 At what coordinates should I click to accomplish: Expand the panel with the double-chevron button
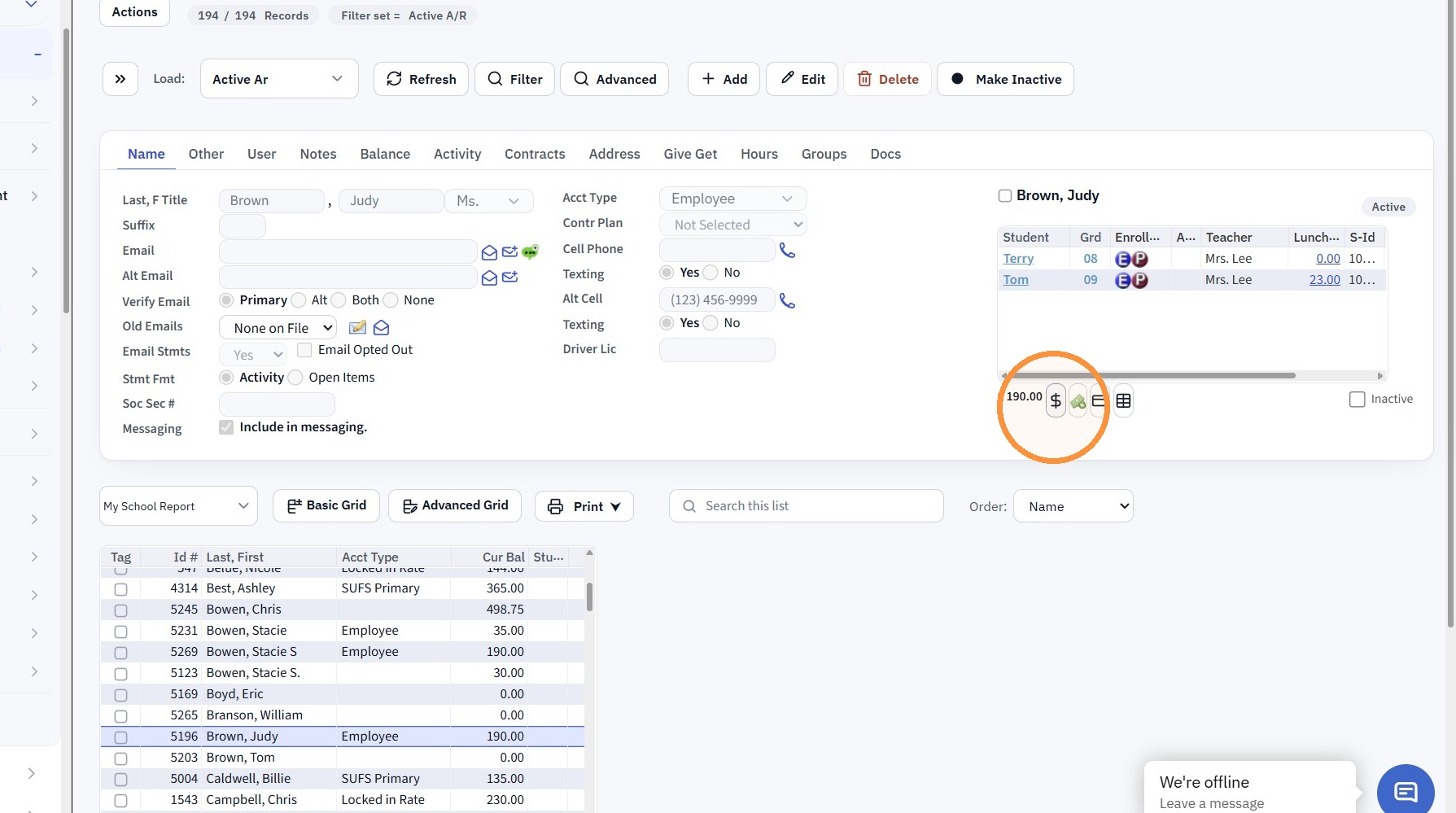click(x=120, y=79)
